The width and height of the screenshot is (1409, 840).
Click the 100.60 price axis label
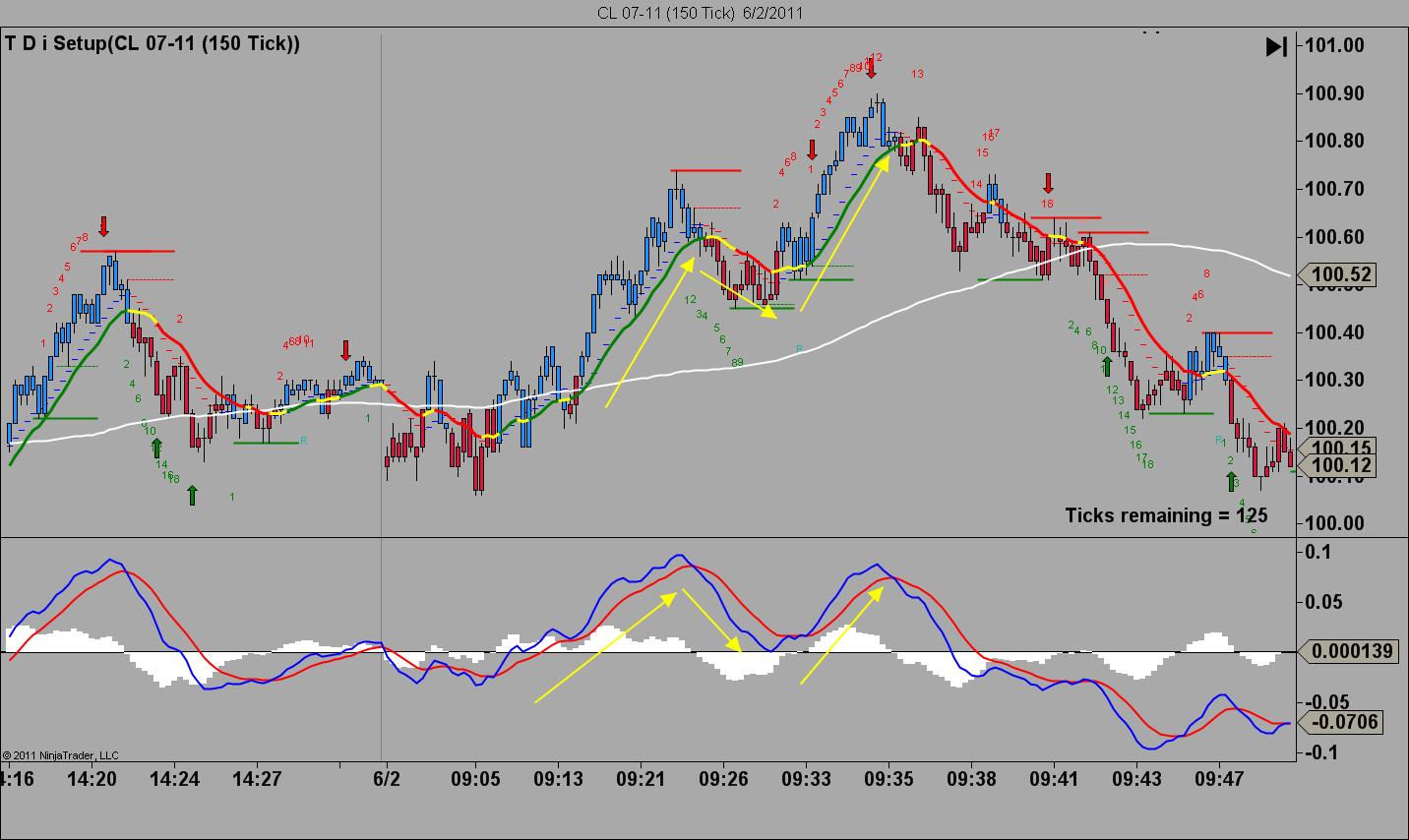(x=1336, y=237)
